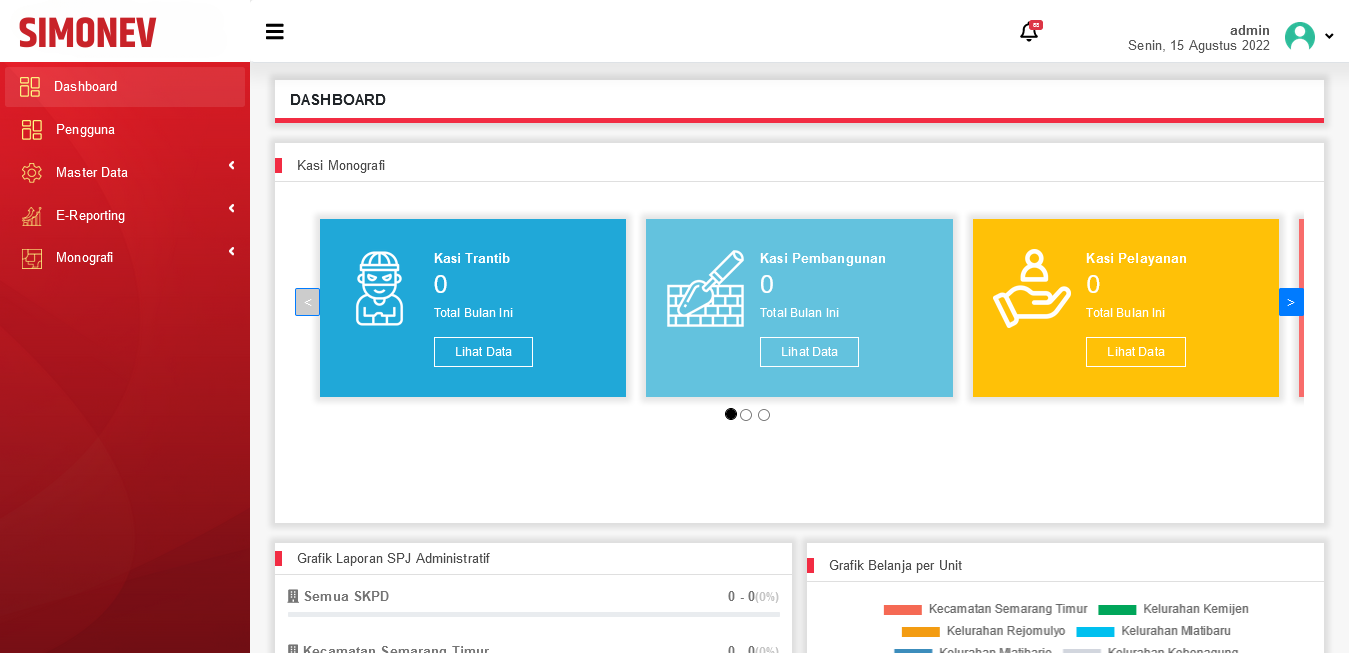Click Lihat Data under Kasi Trantib
1349x653 pixels.
[x=483, y=352]
